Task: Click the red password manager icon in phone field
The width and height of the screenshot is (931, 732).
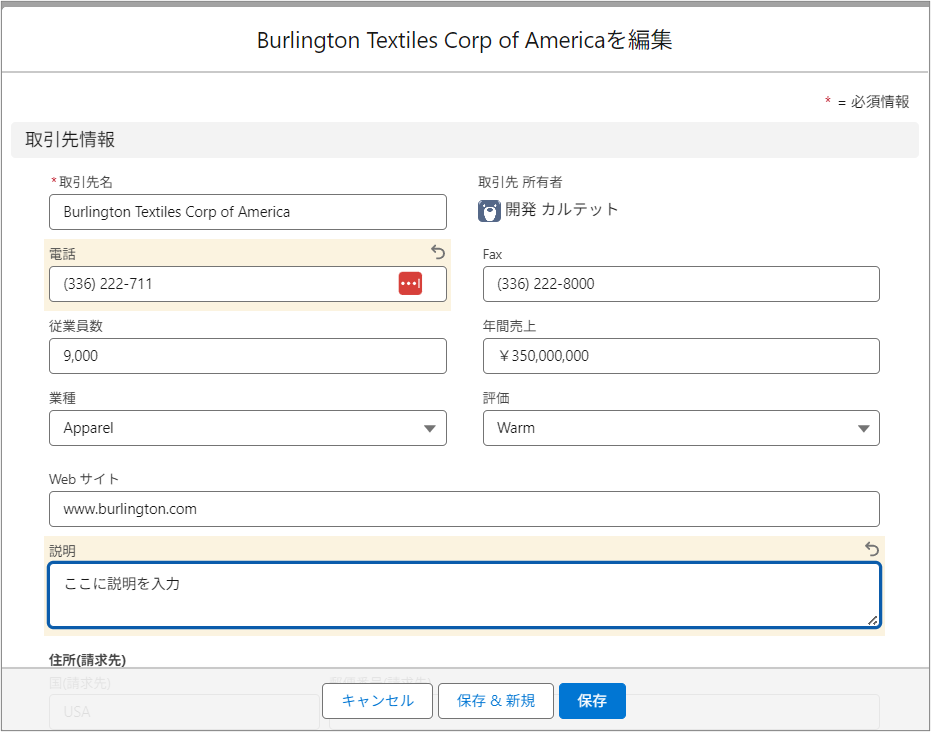Action: (410, 284)
